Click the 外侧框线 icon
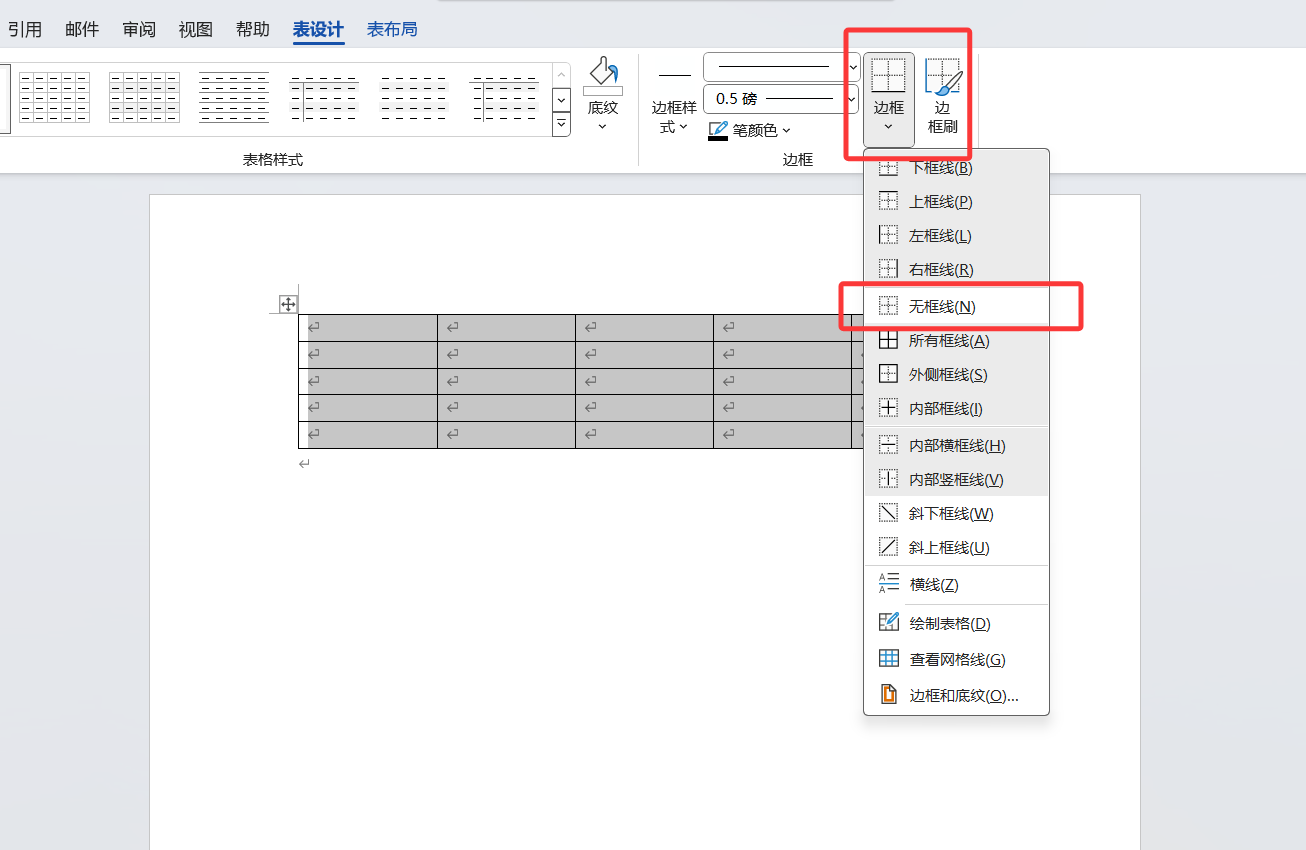 (x=888, y=375)
